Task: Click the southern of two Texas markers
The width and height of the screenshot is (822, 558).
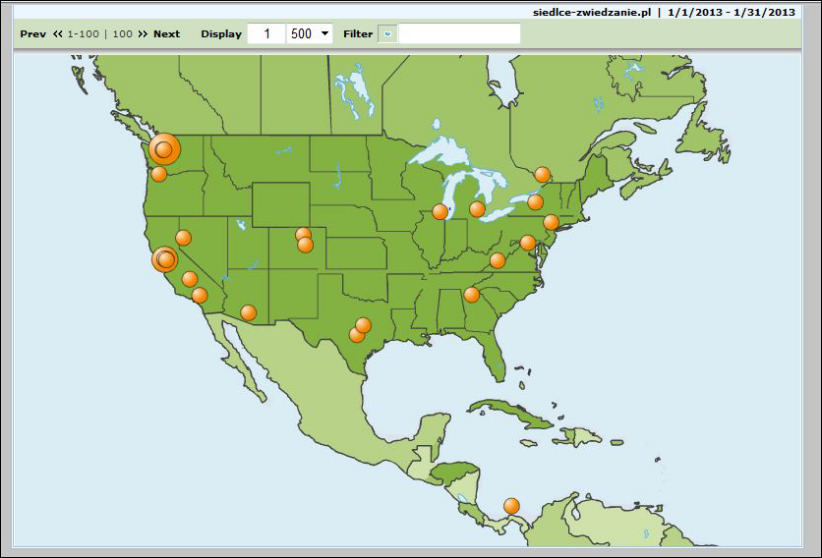Action: (x=356, y=335)
